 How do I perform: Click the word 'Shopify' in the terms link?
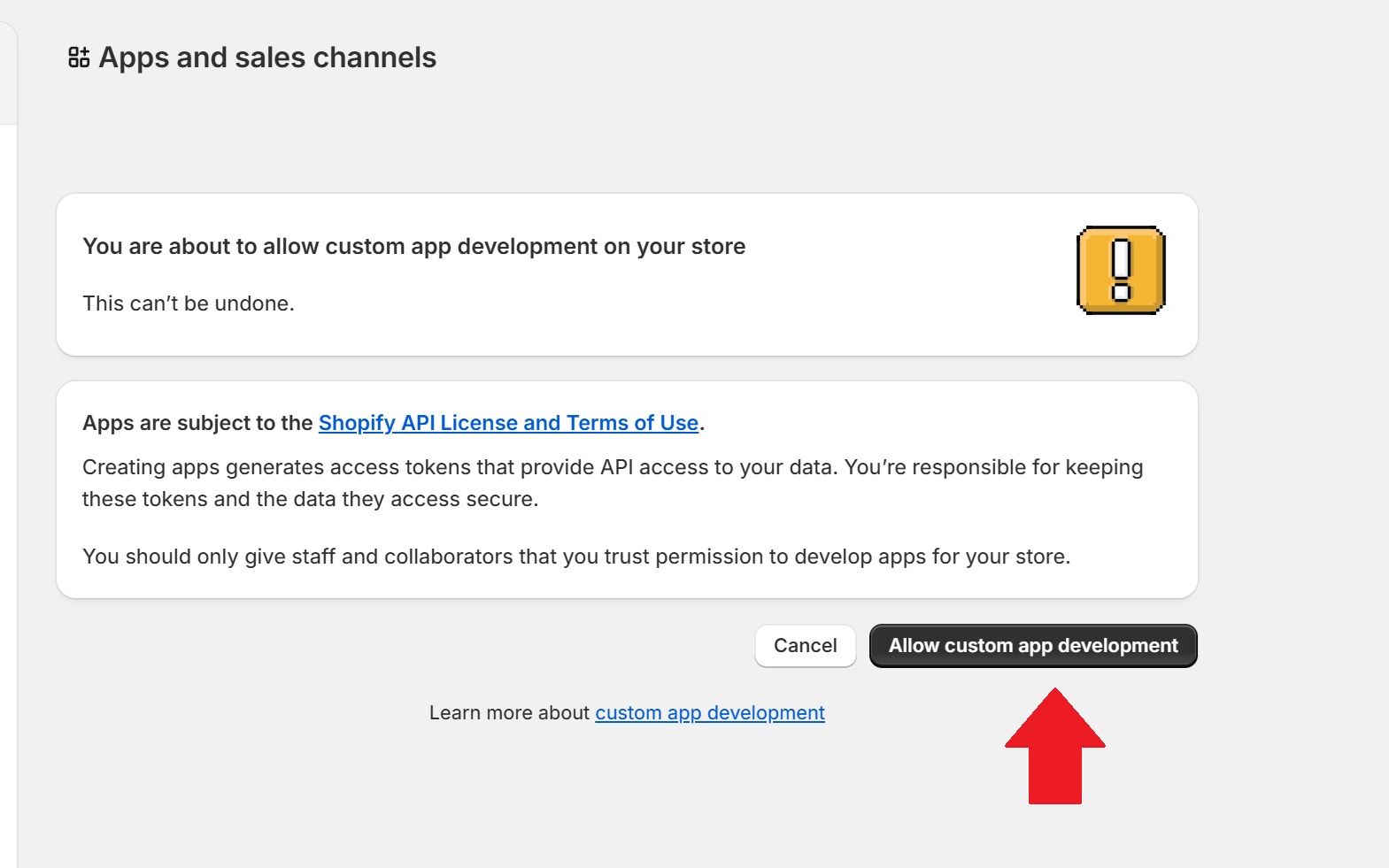tap(357, 423)
